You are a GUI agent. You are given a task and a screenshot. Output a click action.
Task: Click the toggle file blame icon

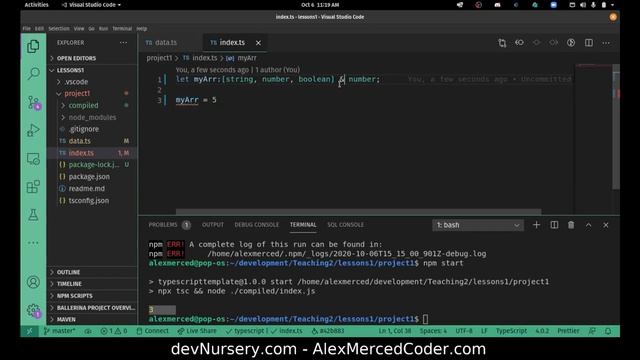[571, 42]
